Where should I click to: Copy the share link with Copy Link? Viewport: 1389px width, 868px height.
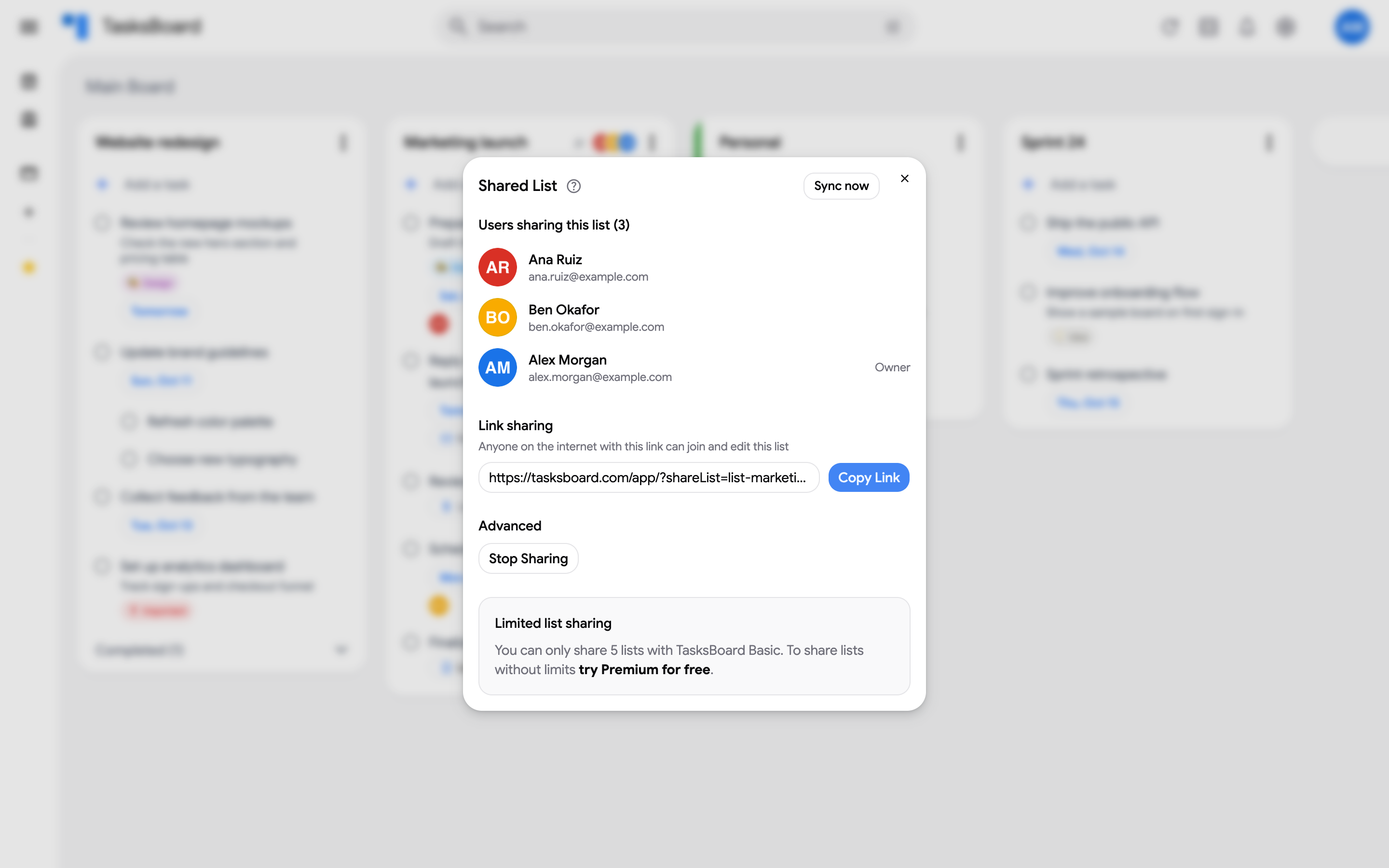coord(869,477)
